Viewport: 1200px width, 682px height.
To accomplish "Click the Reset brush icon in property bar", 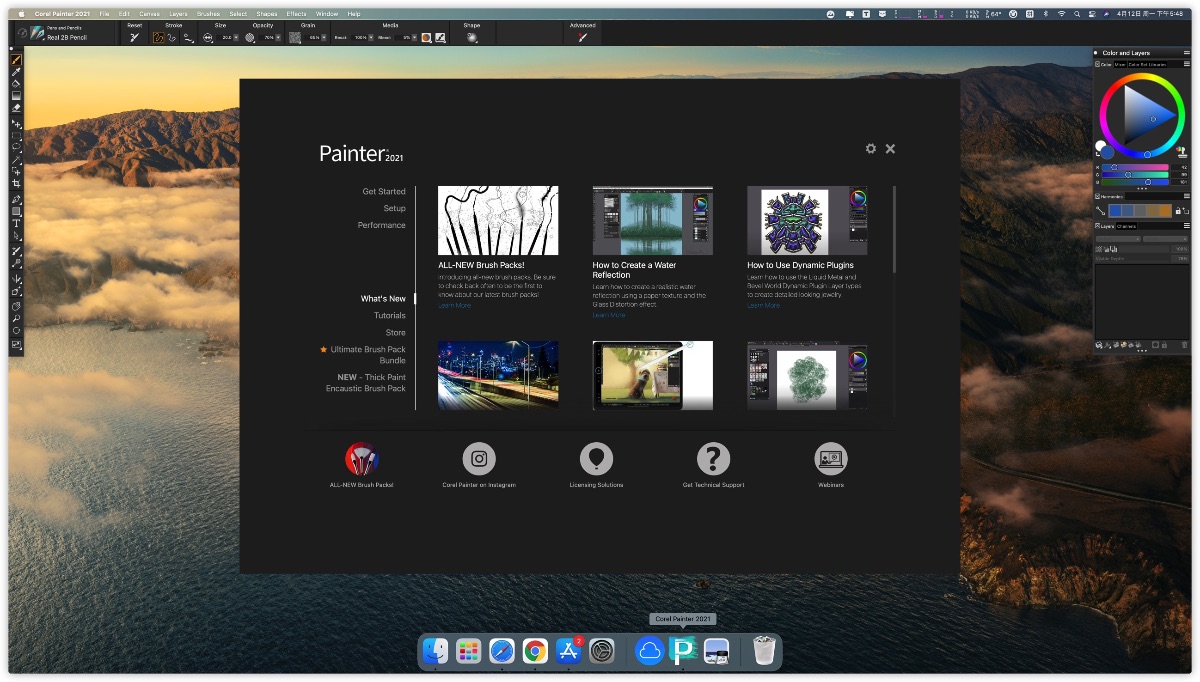I will (134, 37).
